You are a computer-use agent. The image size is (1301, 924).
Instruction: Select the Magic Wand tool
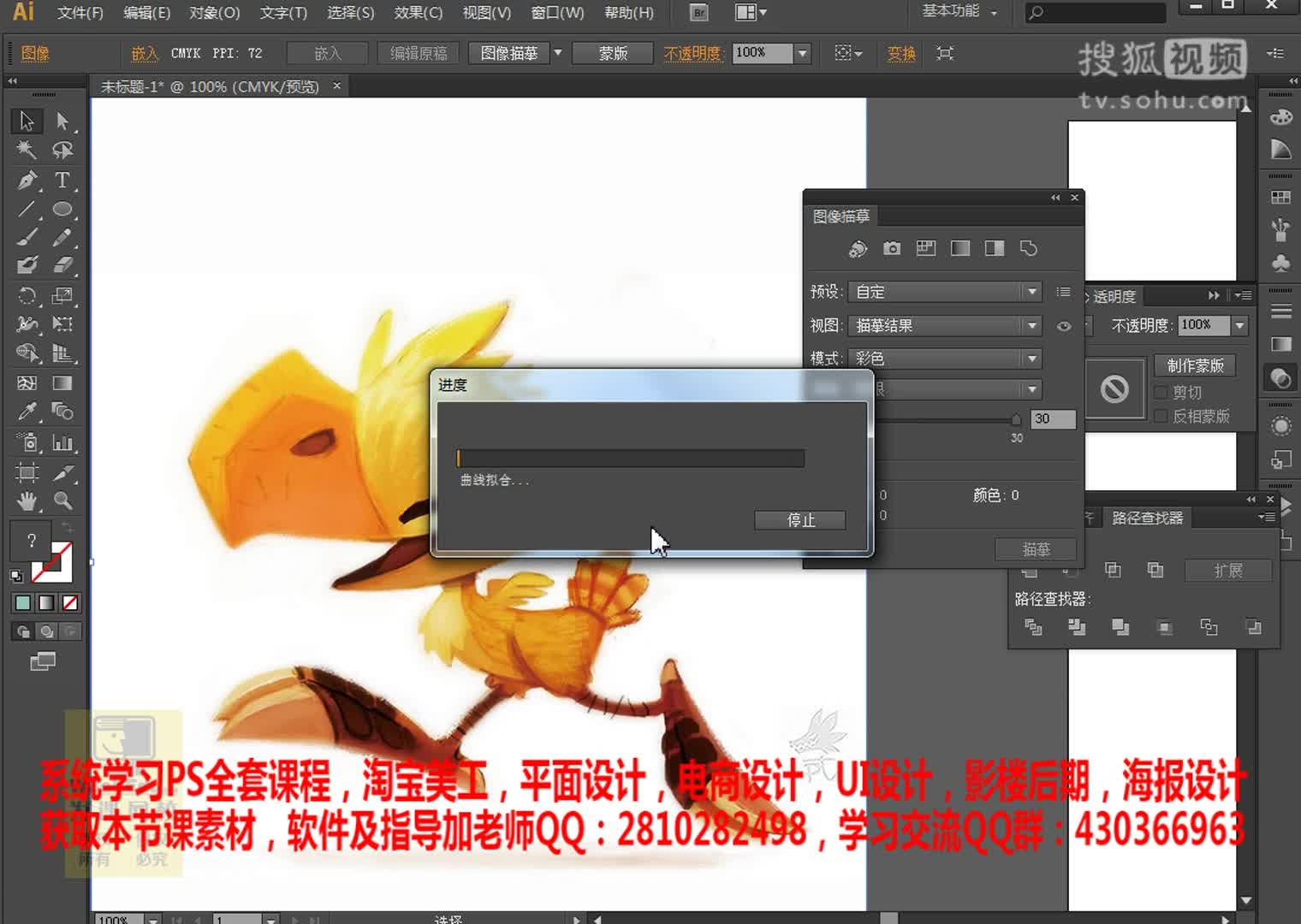pyautogui.click(x=27, y=151)
